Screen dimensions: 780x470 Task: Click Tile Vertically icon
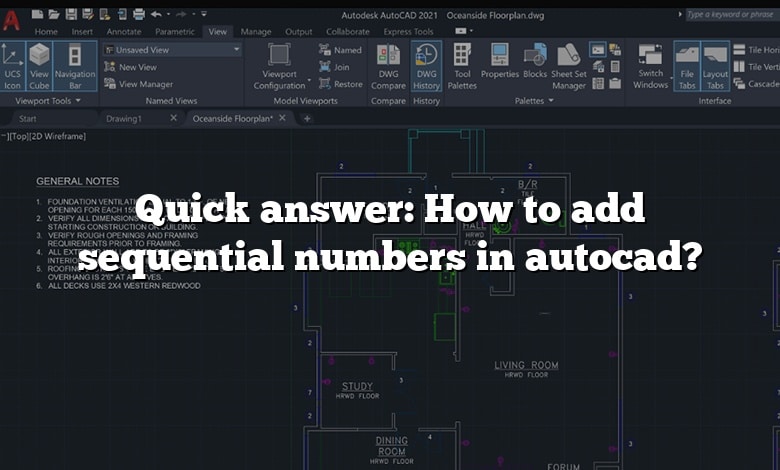739,66
